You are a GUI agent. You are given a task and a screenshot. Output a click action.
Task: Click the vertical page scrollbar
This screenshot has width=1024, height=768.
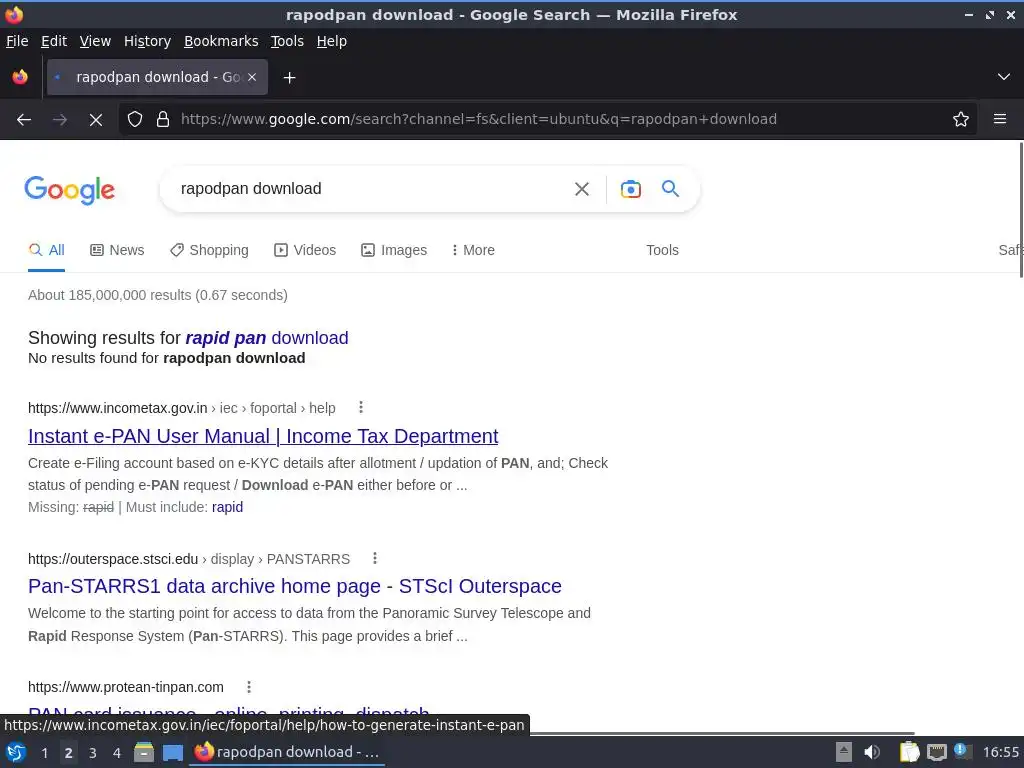(1020, 209)
